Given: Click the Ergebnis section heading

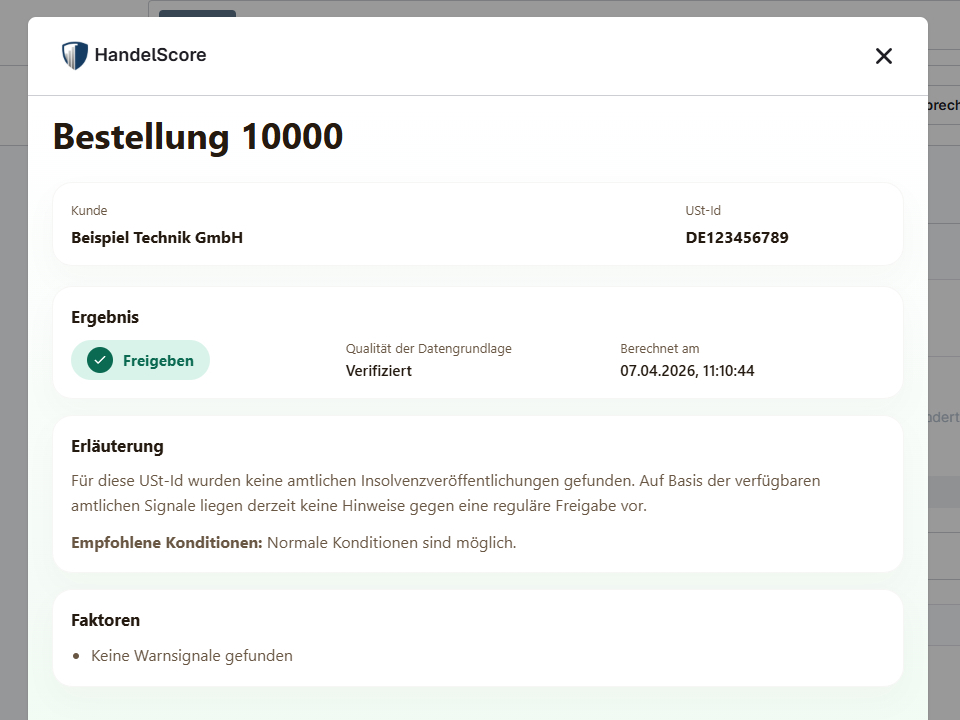Looking at the screenshot, I should [105, 317].
